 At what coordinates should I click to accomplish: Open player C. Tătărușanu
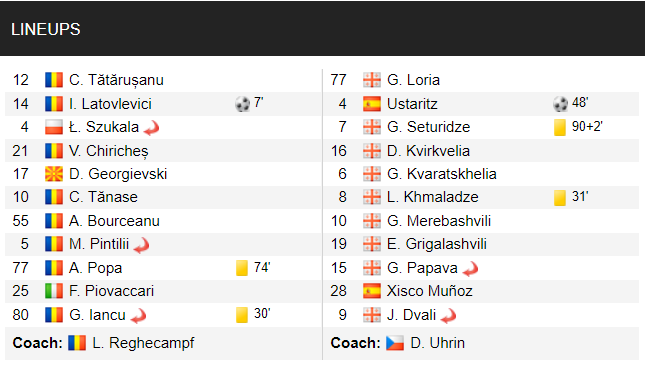[116, 80]
